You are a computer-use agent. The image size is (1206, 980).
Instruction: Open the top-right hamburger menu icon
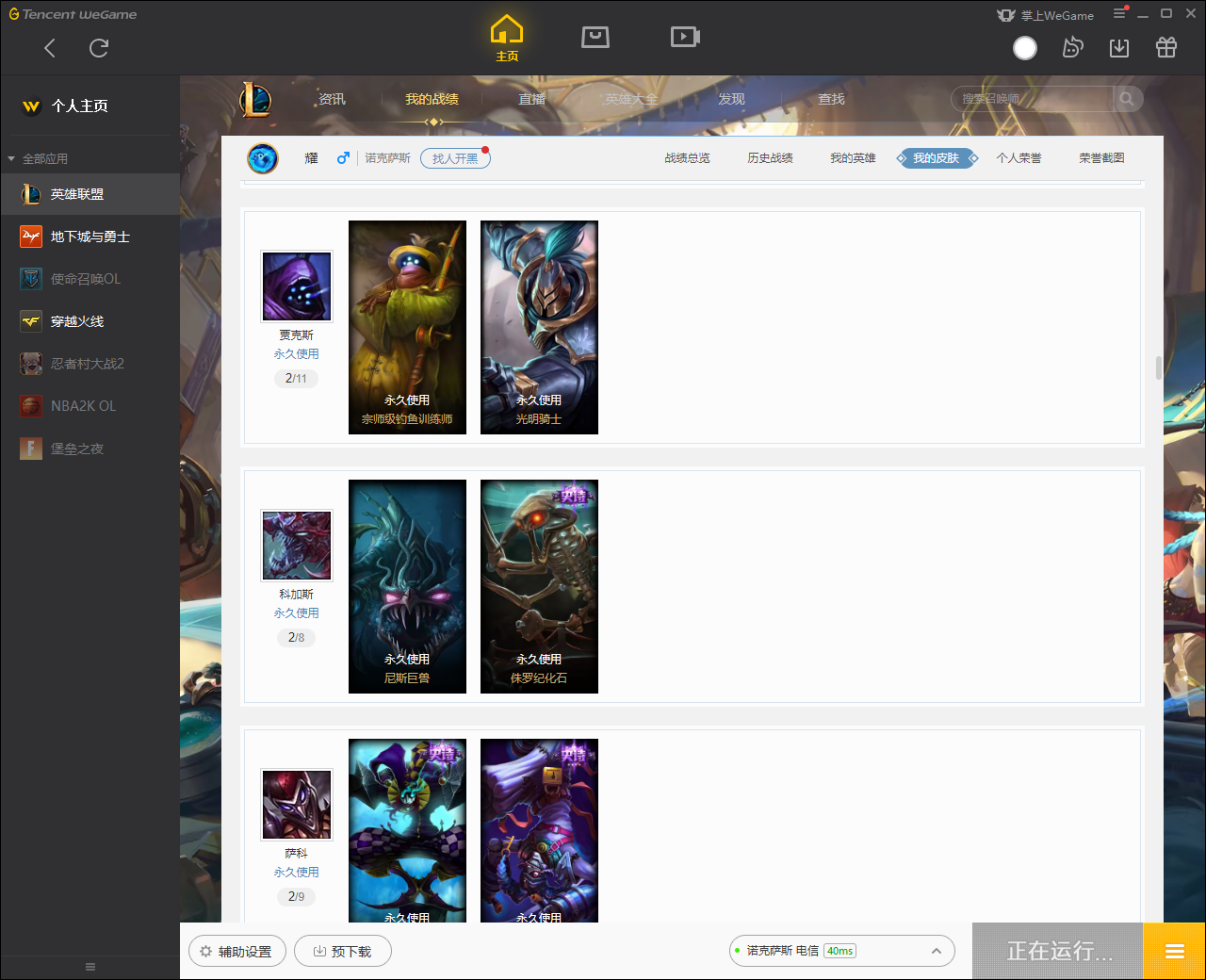click(1119, 14)
